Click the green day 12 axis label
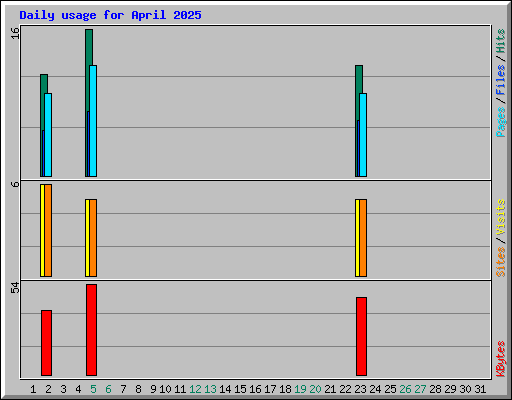This screenshot has width=512, height=400. (195, 389)
